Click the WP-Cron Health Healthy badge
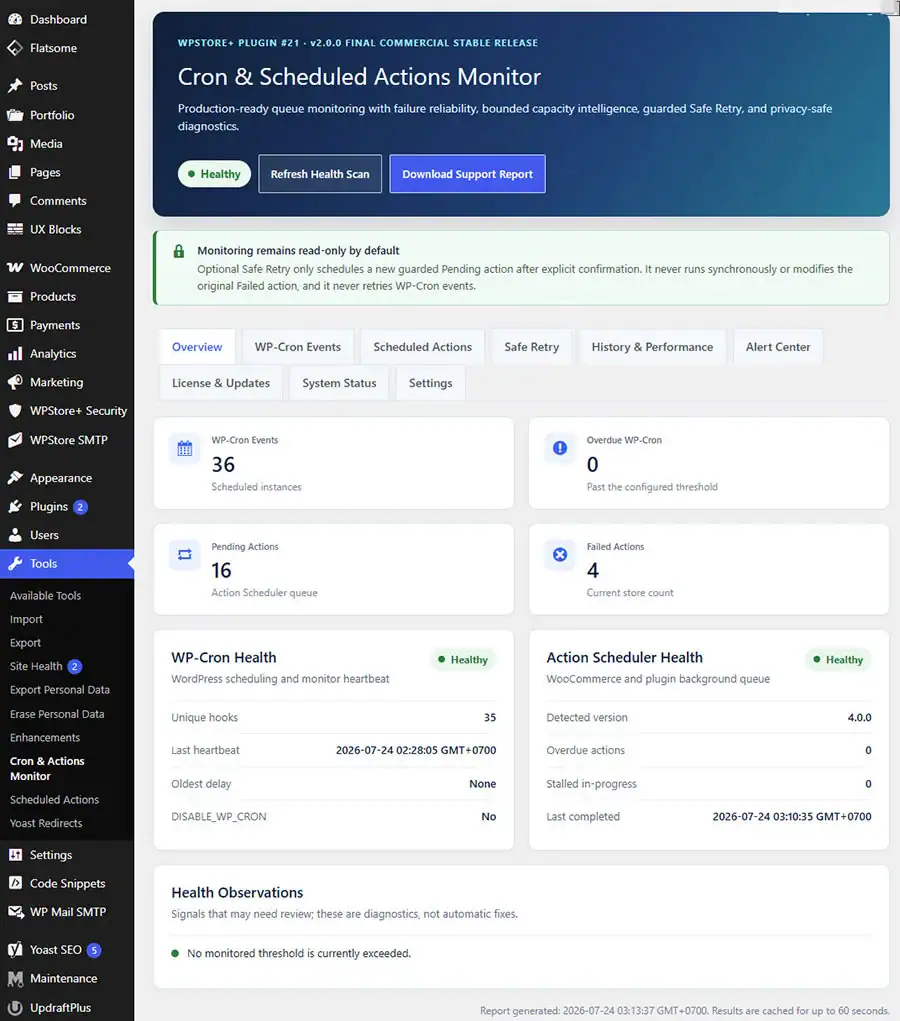This screenshot has height=1021, width=900. coord(463,660)
